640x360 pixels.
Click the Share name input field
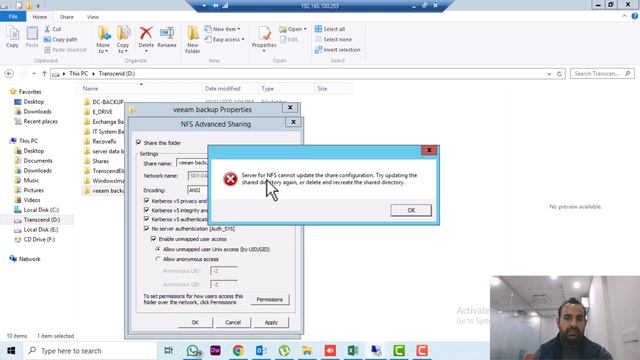192,162
